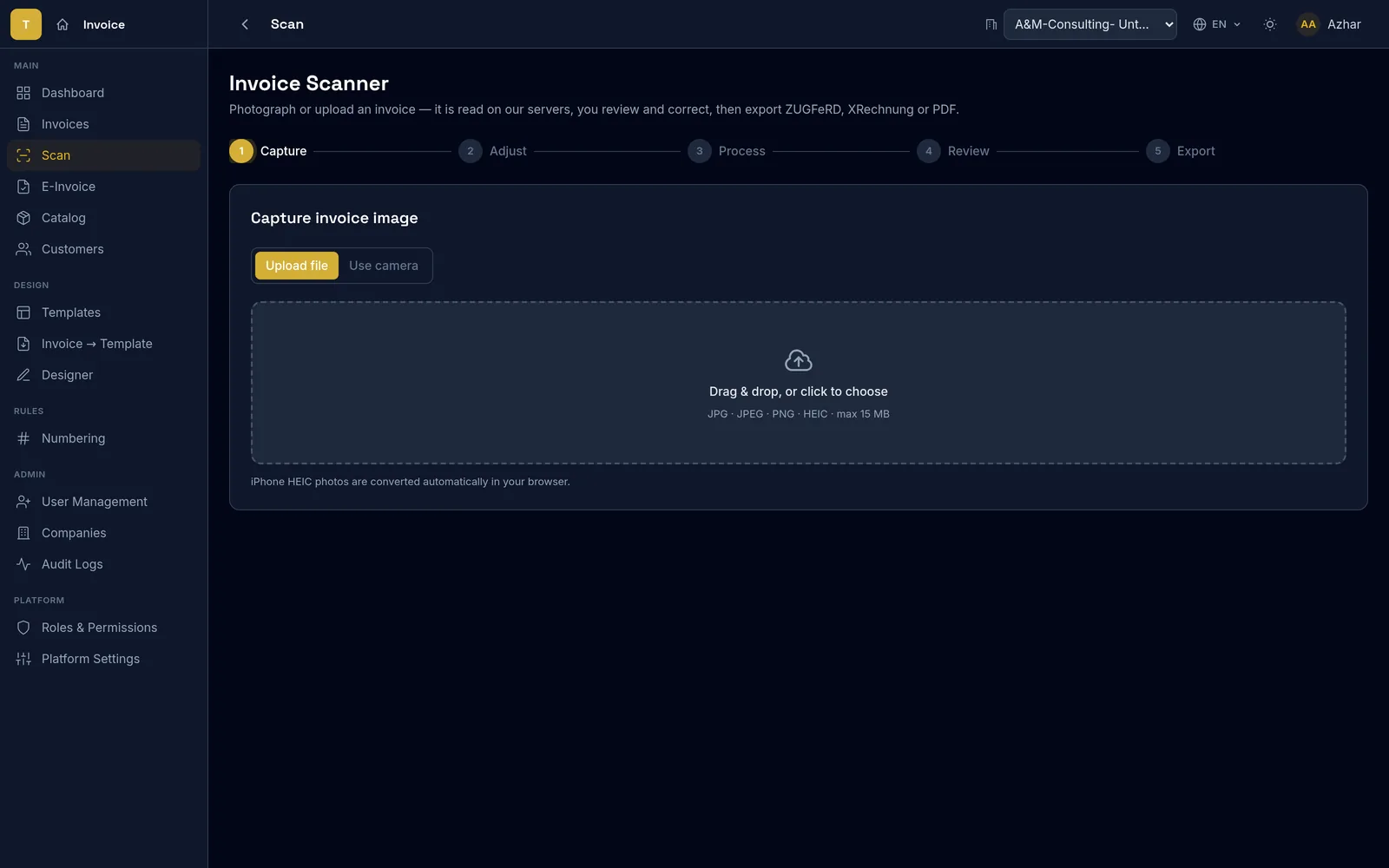Open the A&M-Consulting company dropdown
1389x868 pixels.
1090,24
